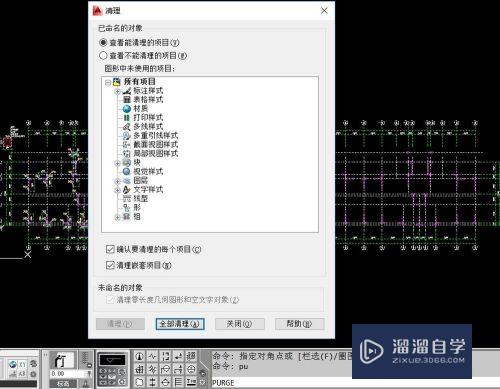Select the 块 tree item
The height and width of the screenshot is (389, 500).
coord(137,162)
